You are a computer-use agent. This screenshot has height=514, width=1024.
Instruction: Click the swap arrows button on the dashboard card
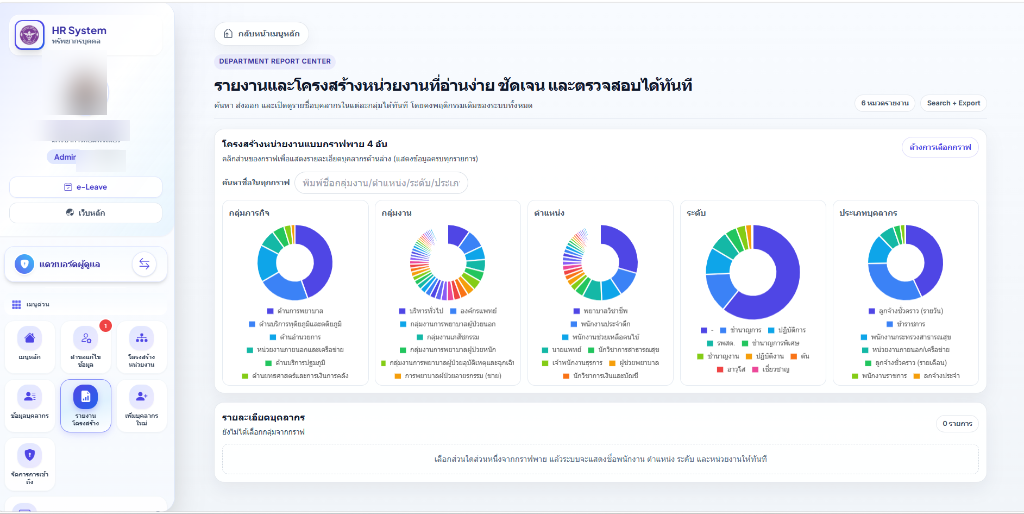[144, 264]
